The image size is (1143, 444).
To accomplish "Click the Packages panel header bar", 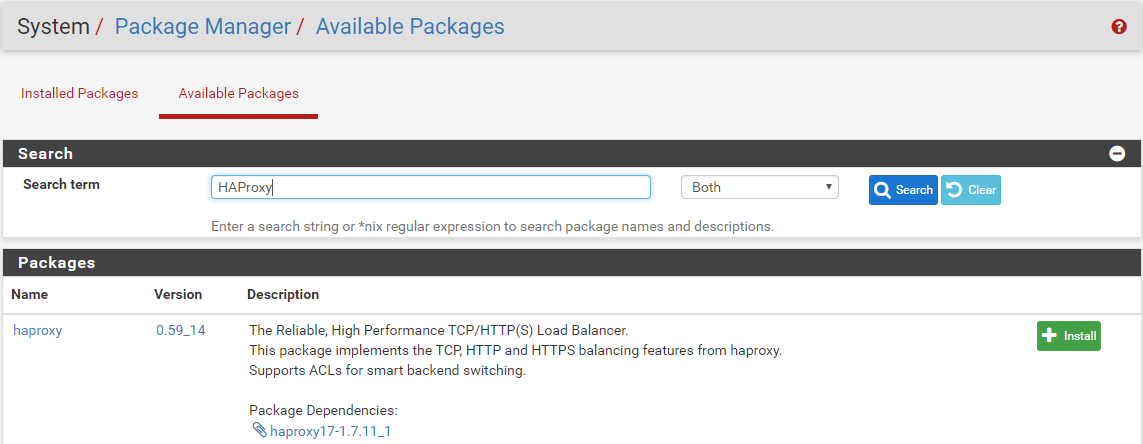I will coord(571,263).
